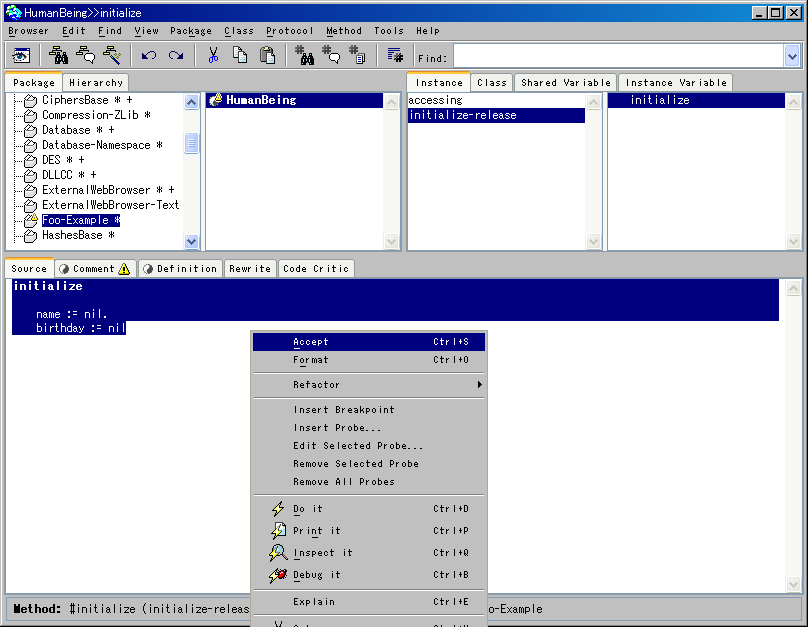
Task: Click the Debug it bug icon
Action: [278, 575]
